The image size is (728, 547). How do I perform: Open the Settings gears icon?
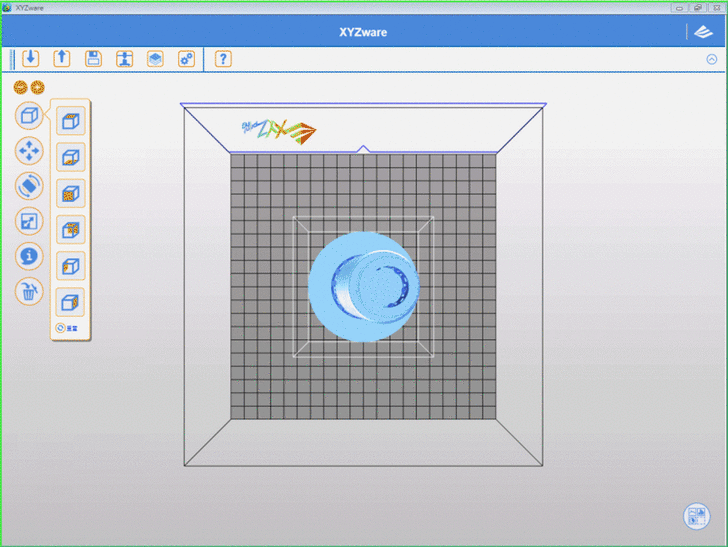(186, 59)
